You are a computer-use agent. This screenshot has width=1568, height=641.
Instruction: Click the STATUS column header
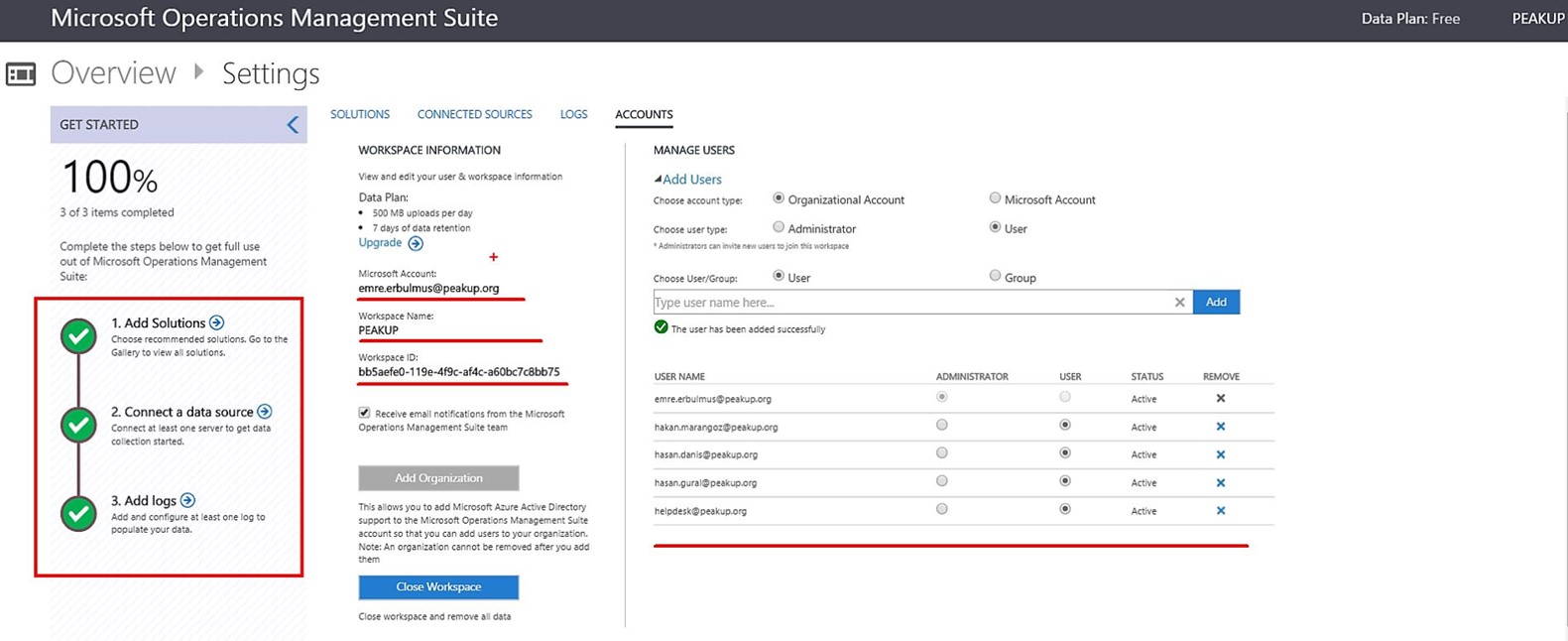point(1146,377)
